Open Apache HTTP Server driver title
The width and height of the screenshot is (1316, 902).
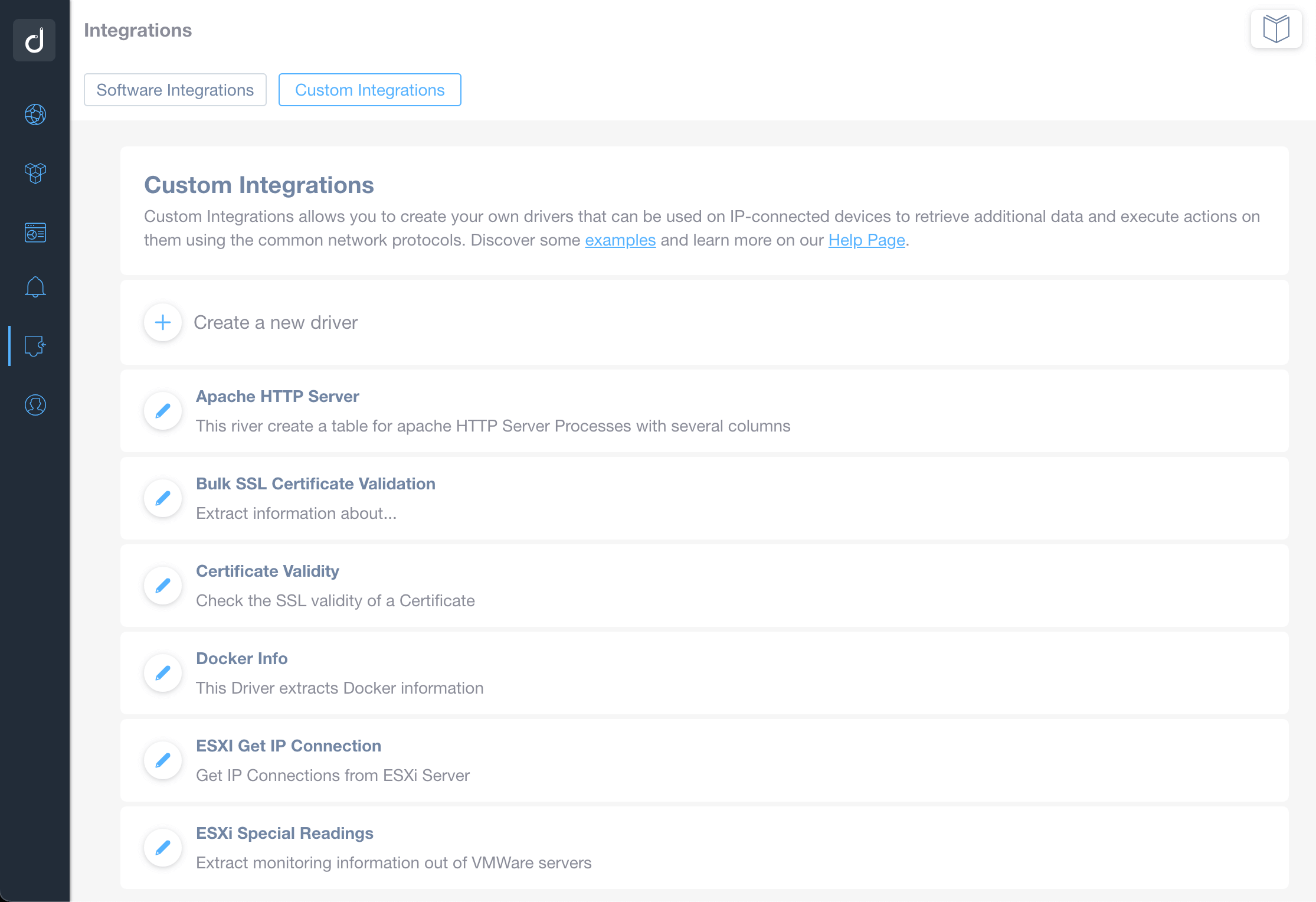point(277,396)
